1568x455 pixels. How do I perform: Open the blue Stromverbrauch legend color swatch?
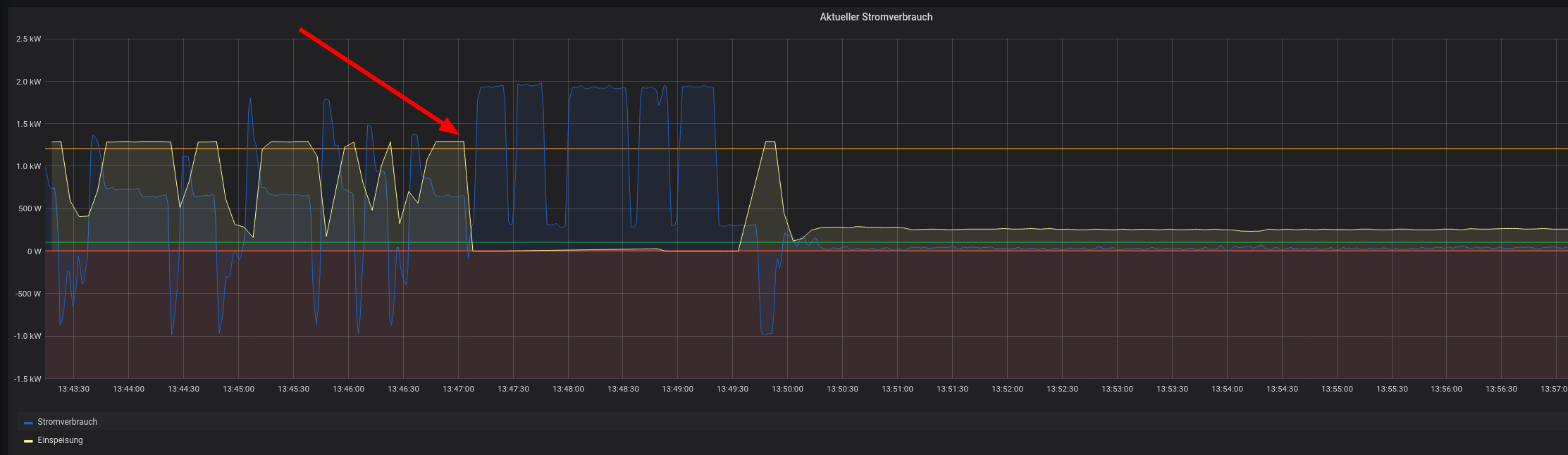click(x=28, y=423)
